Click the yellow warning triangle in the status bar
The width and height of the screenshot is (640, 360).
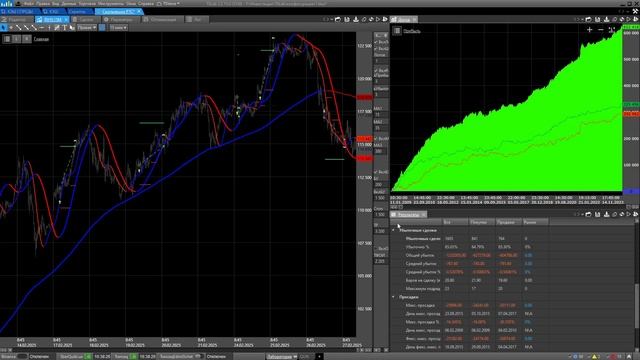pyautogui.click(x=594, y=357)
